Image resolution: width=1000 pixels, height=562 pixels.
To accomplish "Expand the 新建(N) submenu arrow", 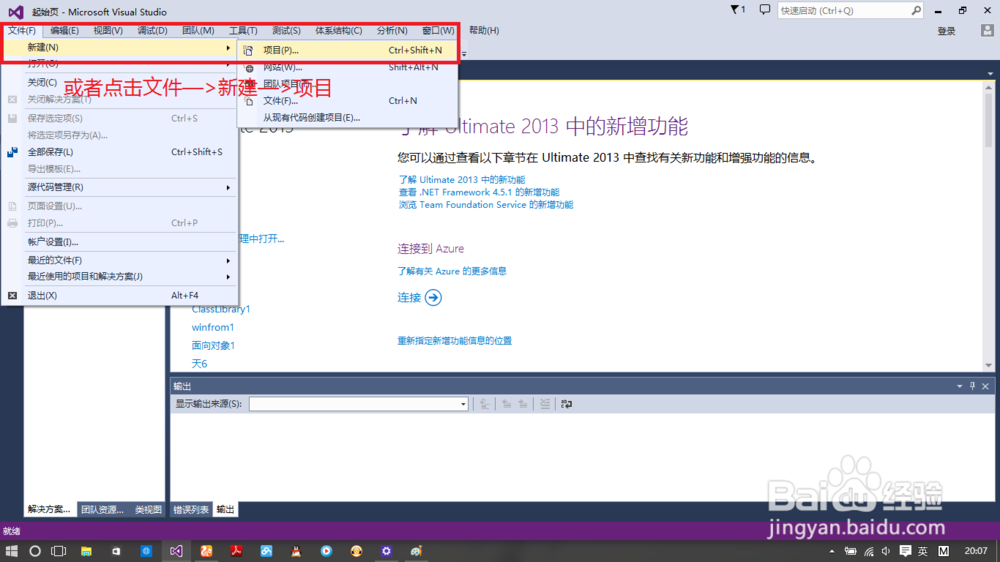I will point(228,48).
